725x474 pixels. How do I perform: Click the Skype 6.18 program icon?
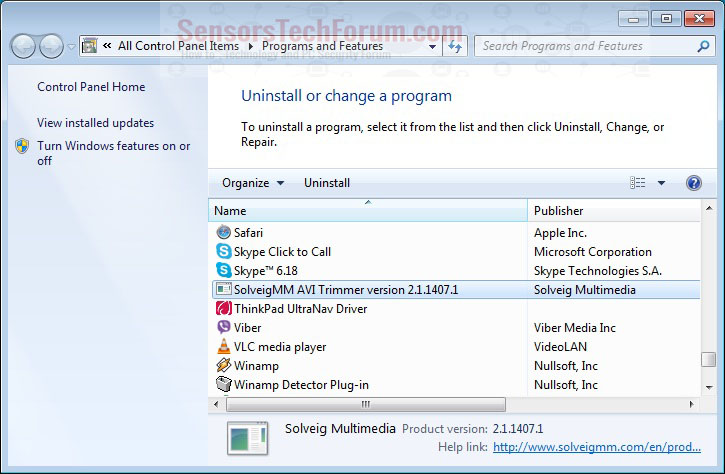pos(224,271)
